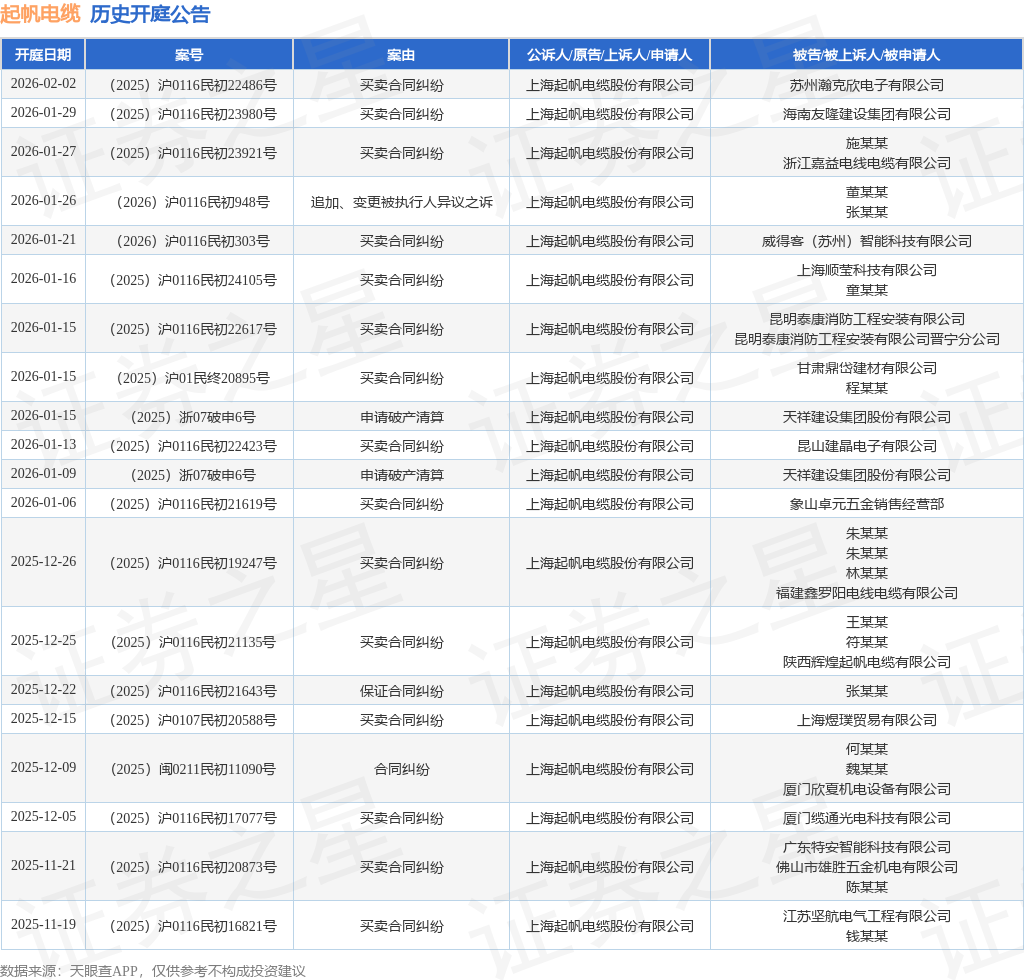Viewport: 1024px width, 980px height.
Task: Click defendant 昆山建晶电子有限公司
Action: (x=867, y=446)
